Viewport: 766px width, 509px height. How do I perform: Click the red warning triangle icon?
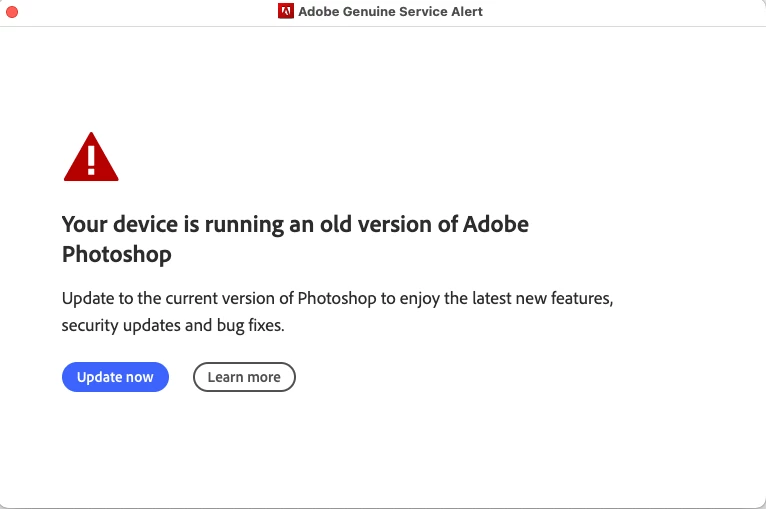(91, 158)
